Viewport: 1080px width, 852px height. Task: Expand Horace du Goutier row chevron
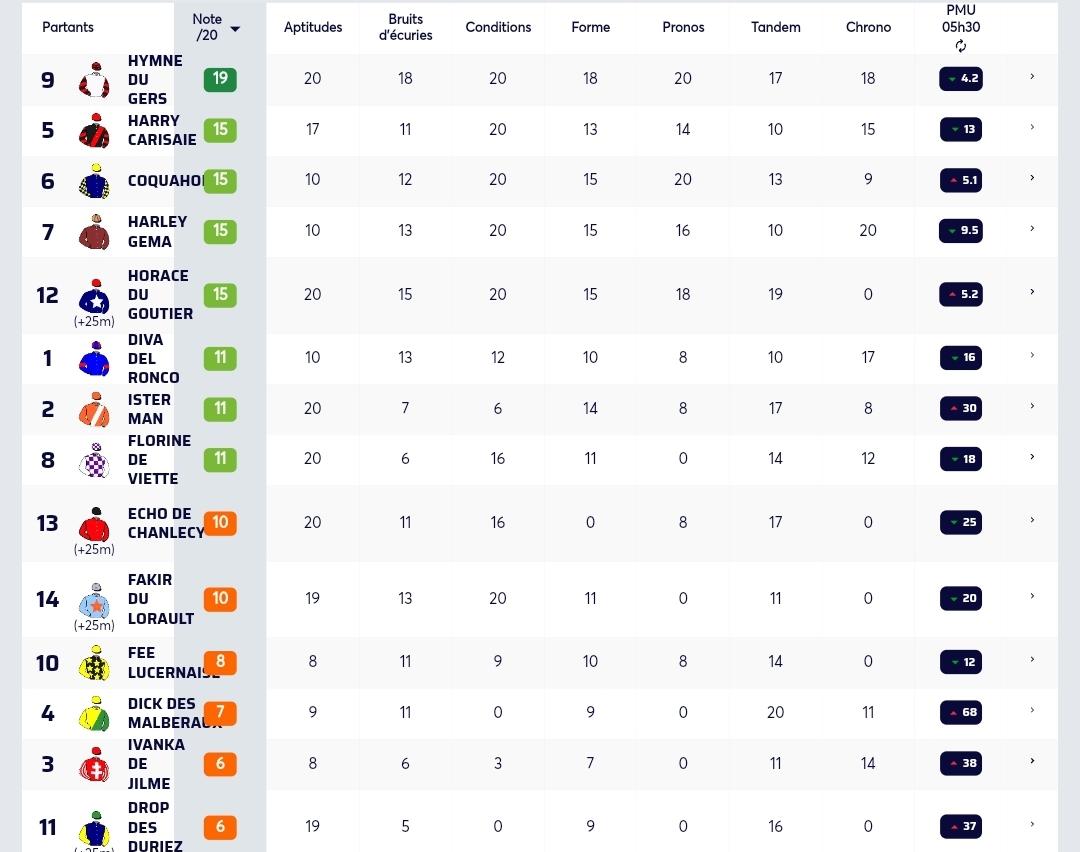pos(1032,292)
